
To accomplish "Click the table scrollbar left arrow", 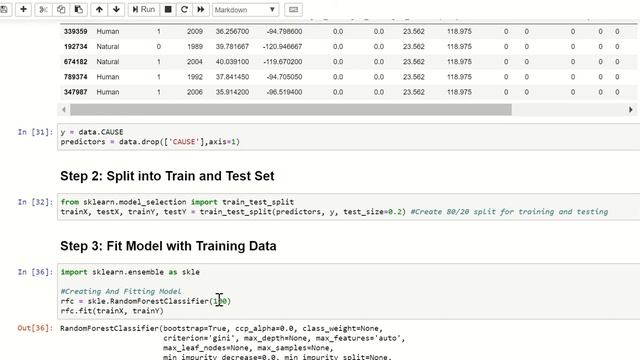I will tap(64, 109).
